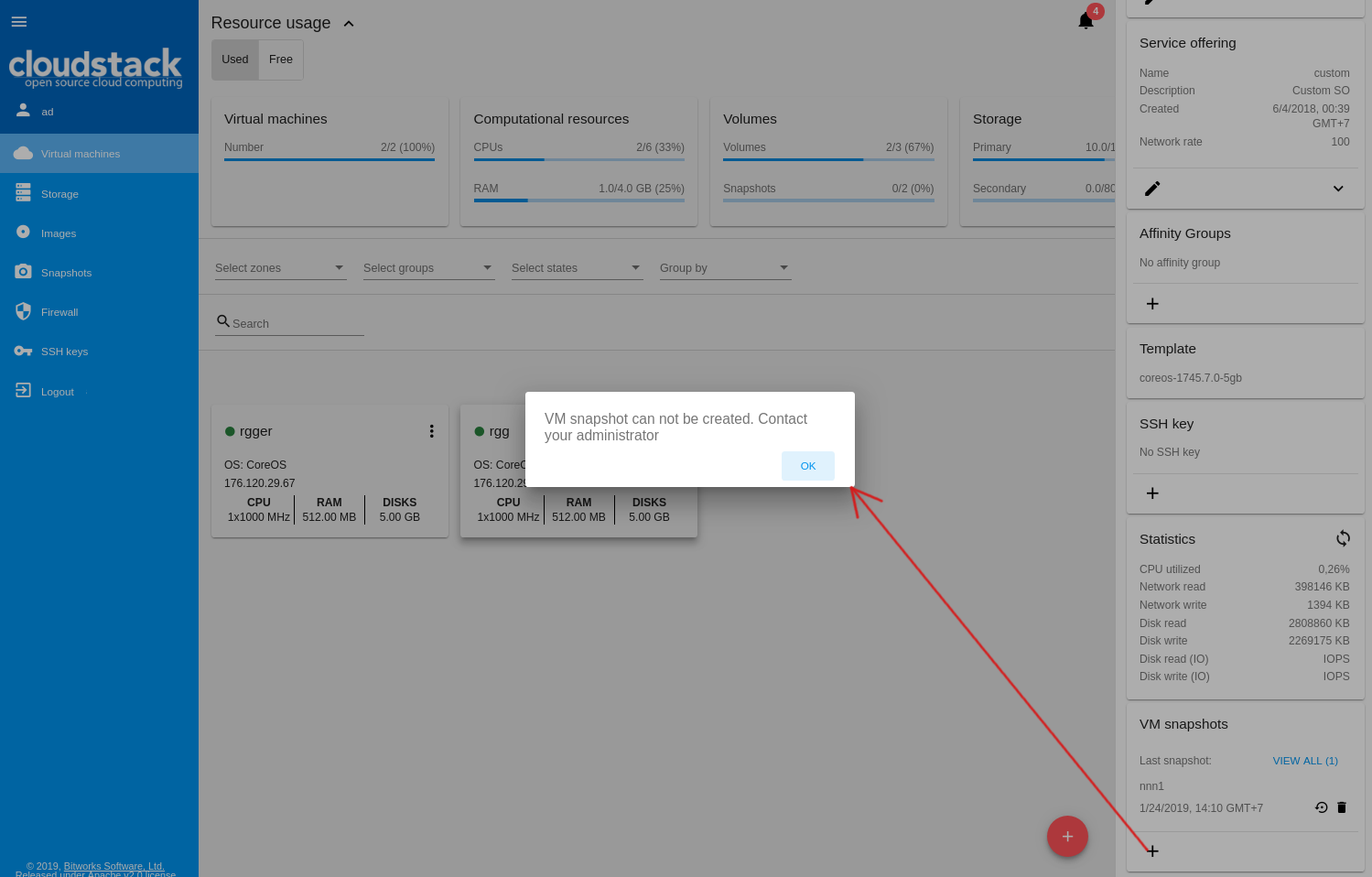
Task: Open the hamburger menu icon
Action: coord(19,22)
